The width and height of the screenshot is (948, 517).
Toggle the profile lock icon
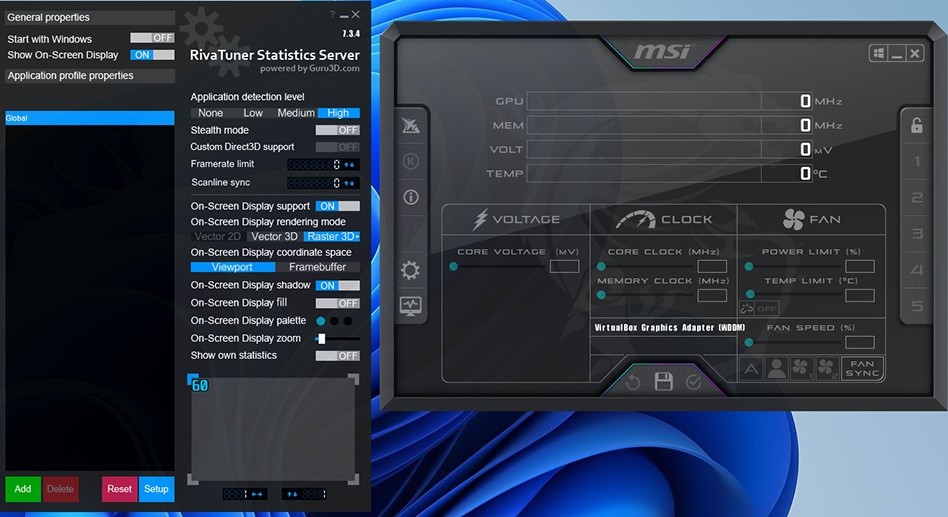click(917, 125)
